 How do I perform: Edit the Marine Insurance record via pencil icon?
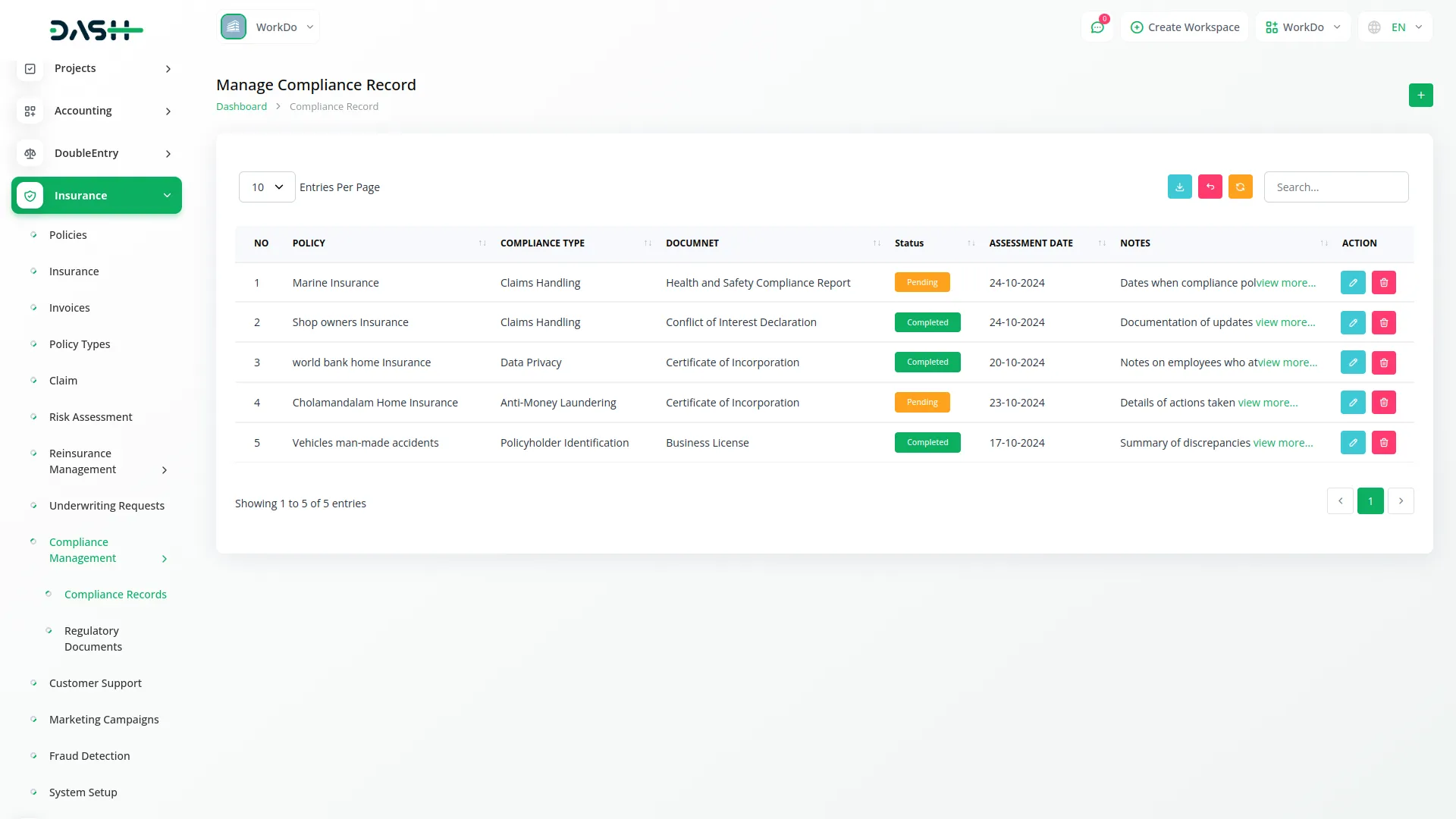click(1353, 282)
